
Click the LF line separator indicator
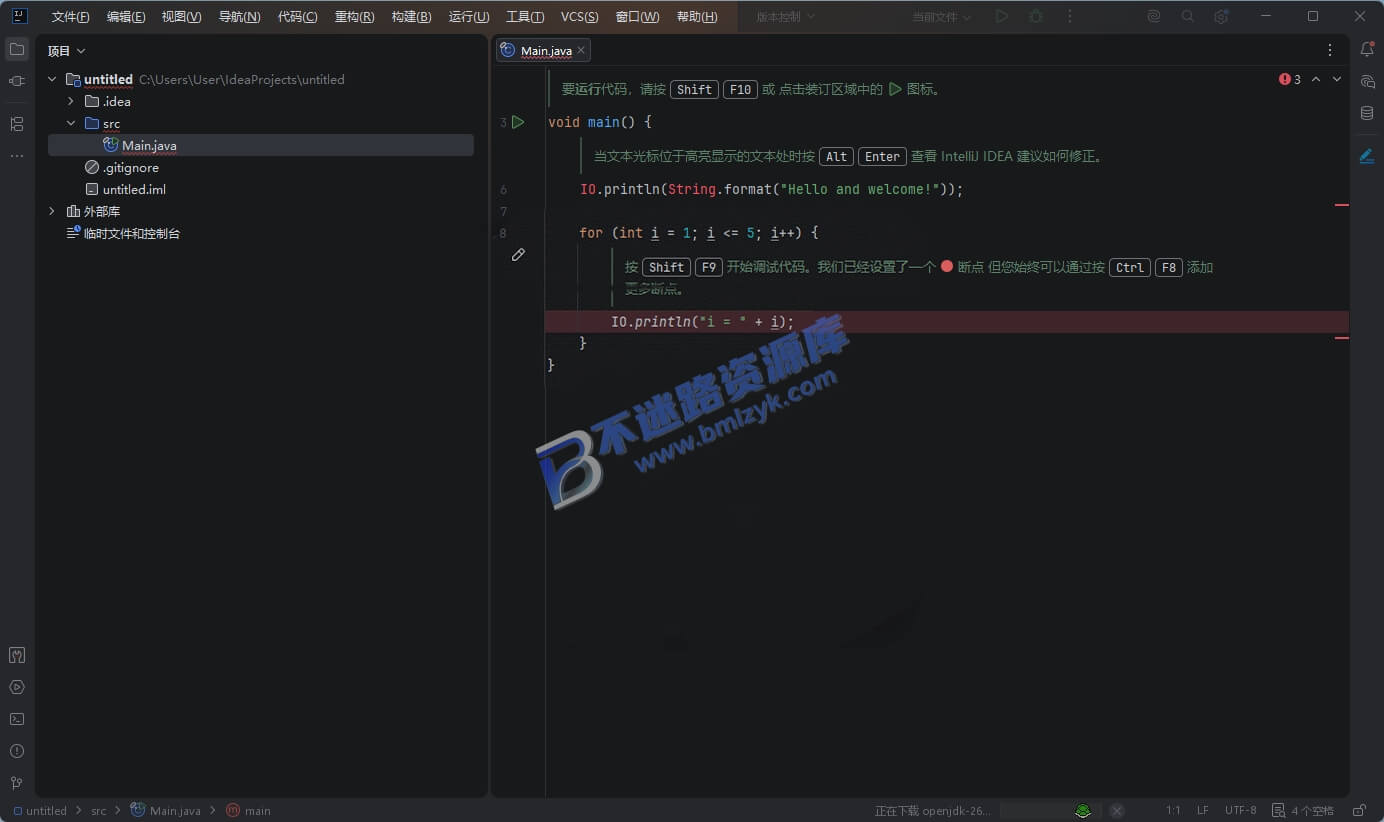pos(1203,810)
